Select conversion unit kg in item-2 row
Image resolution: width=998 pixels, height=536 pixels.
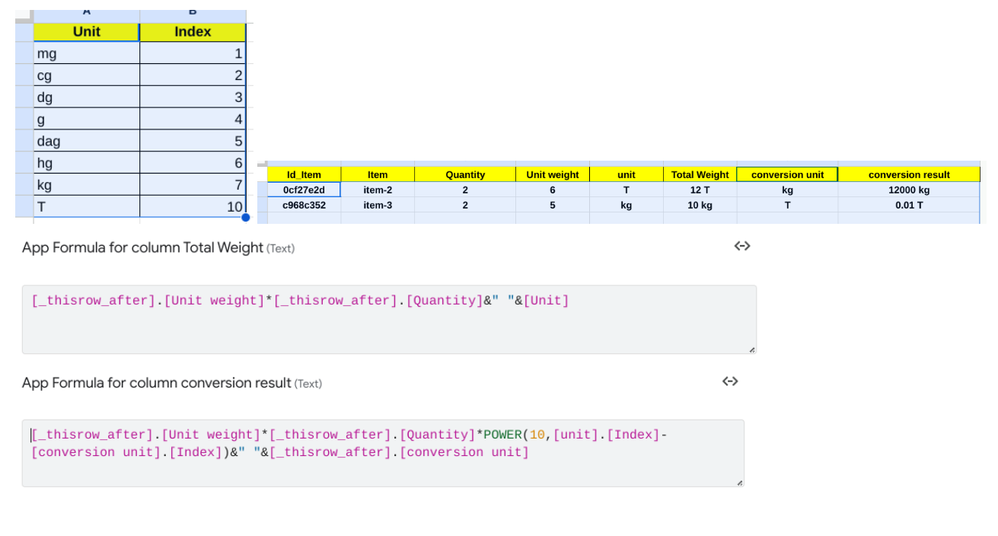[x=787, y=190]
